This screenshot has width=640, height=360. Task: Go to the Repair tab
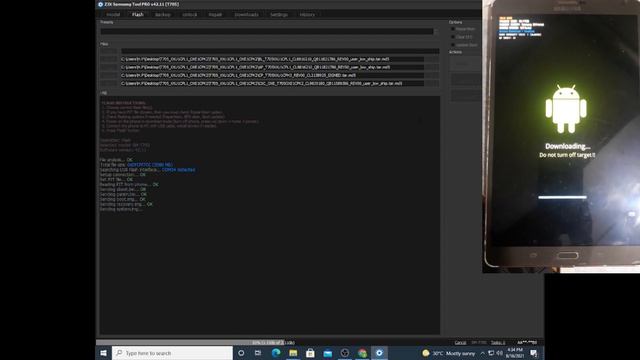click(215, 15)
